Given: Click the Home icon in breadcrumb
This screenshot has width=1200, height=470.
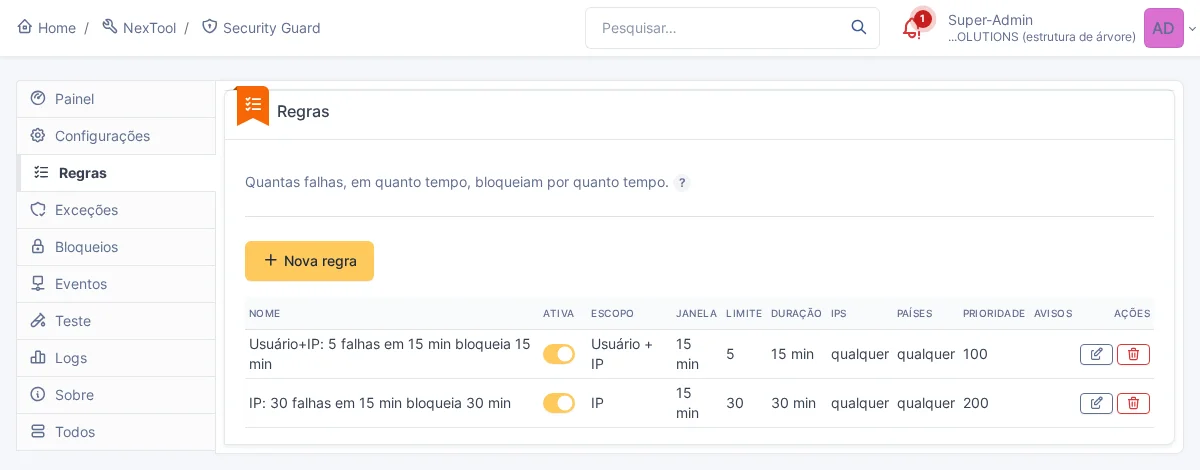Looking at the screenshot, I should 25,27.
